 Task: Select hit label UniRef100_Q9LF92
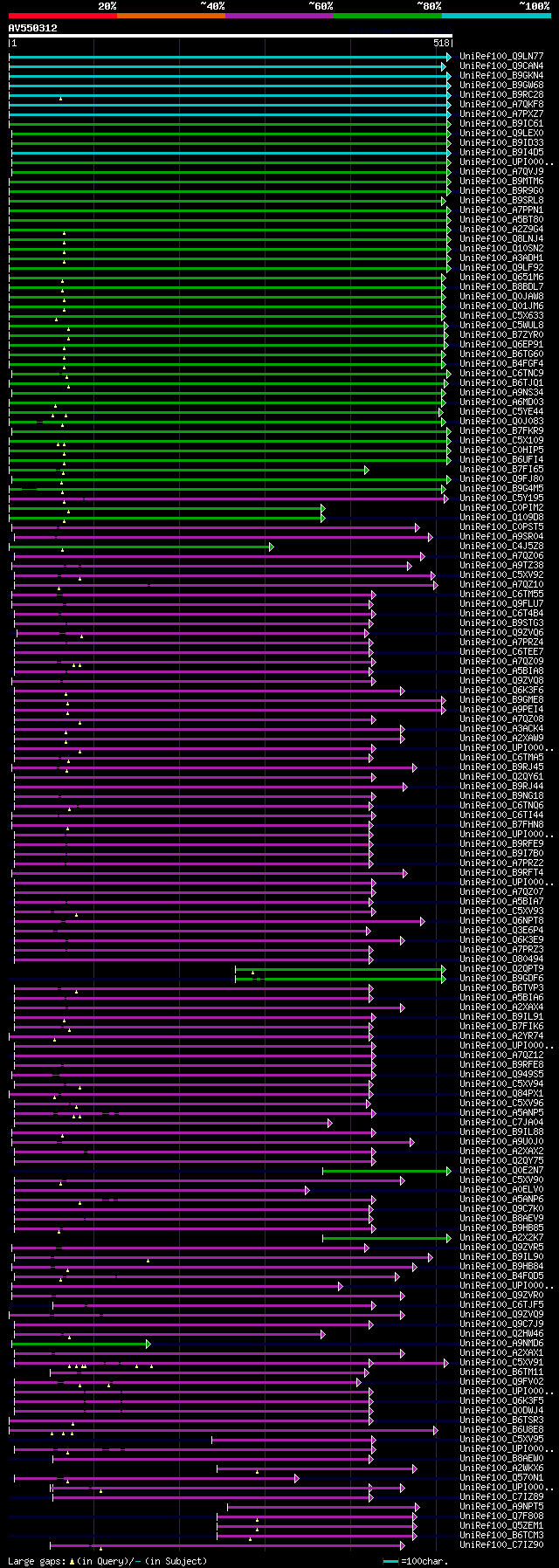pyautogui.click(x=501, y=267)
